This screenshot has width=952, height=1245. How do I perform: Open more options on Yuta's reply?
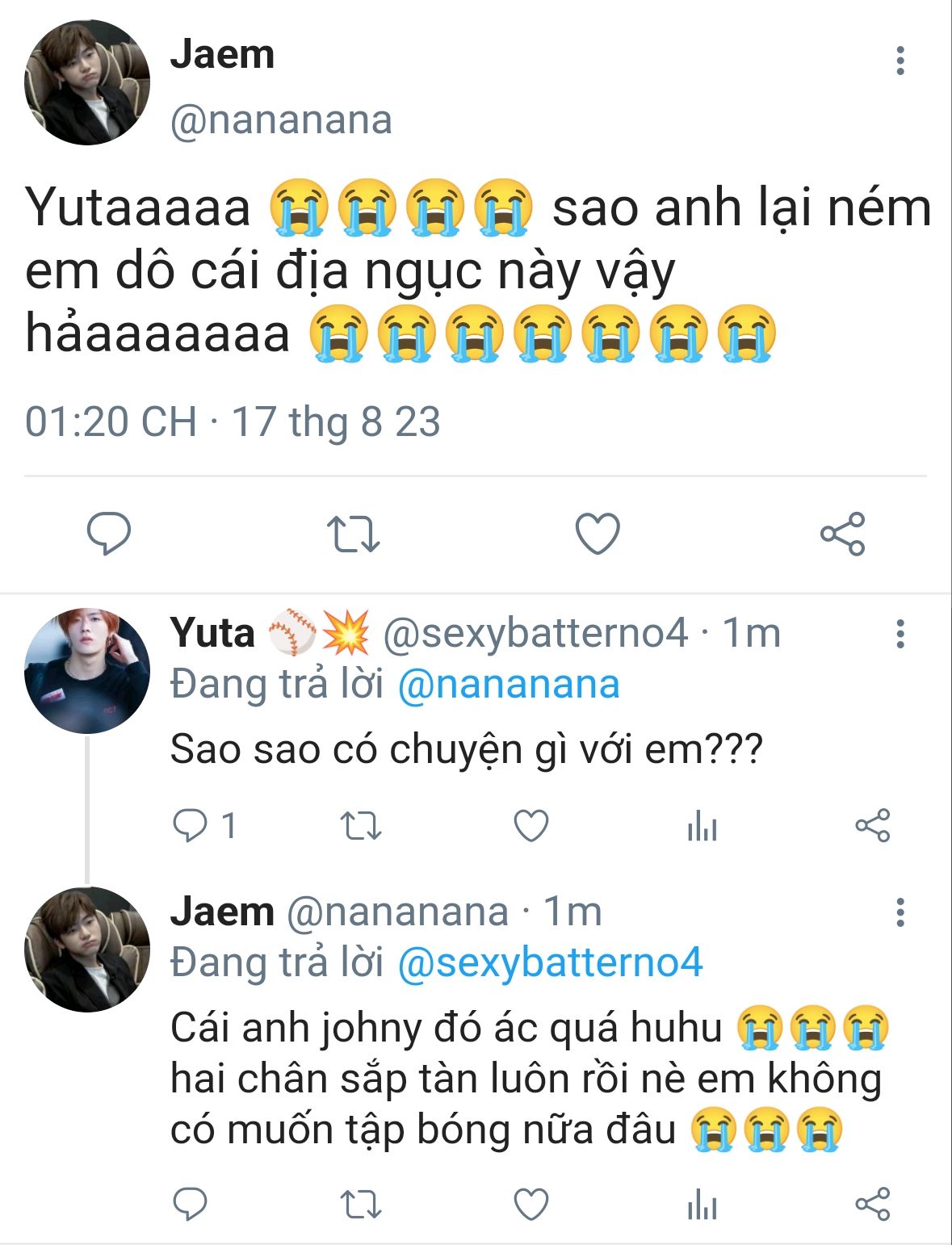pos(900,635)
